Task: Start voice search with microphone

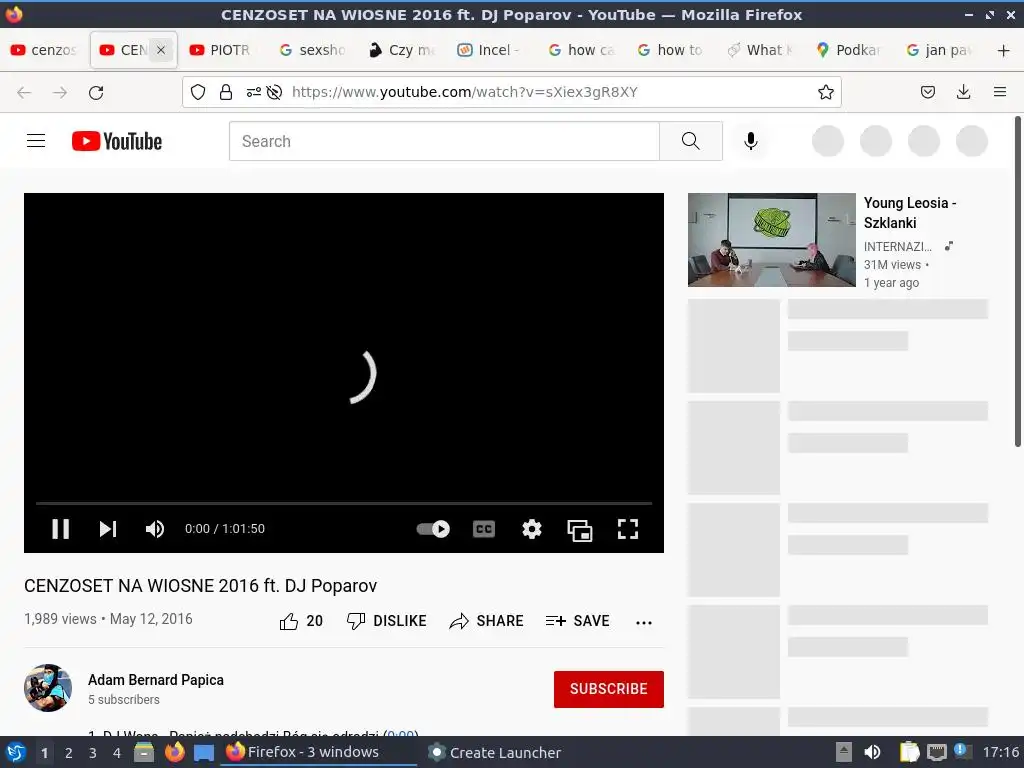Action: click(751, 141)
